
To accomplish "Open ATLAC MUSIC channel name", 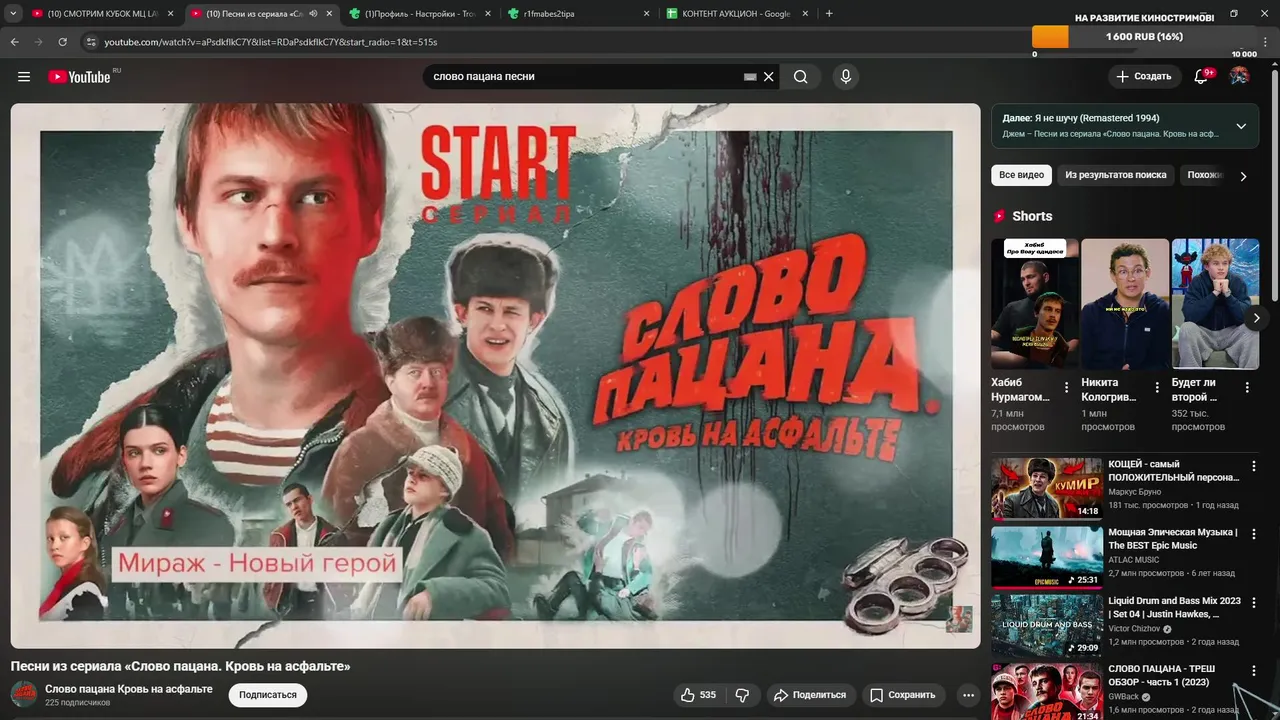I will (1134, 560).
